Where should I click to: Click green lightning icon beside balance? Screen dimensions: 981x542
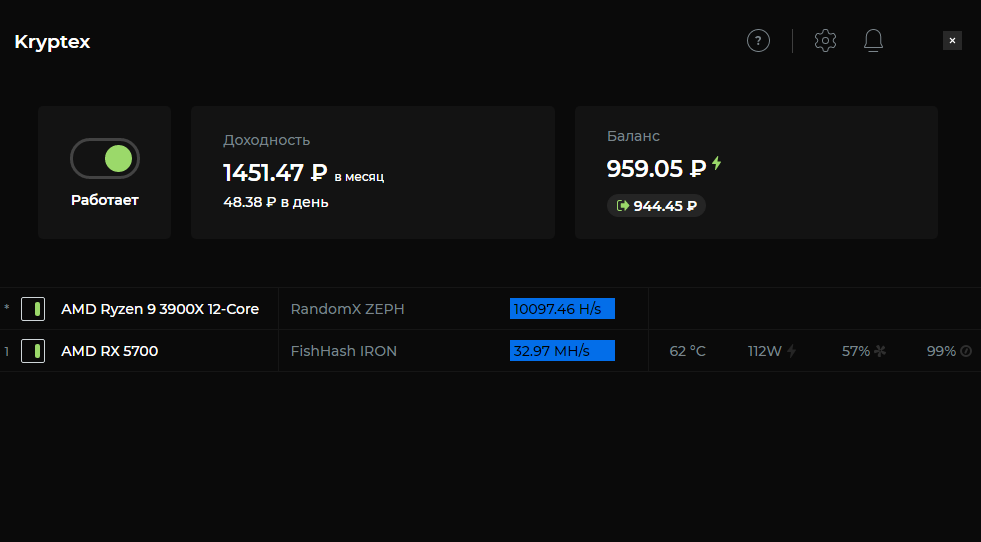coord(716,164)
